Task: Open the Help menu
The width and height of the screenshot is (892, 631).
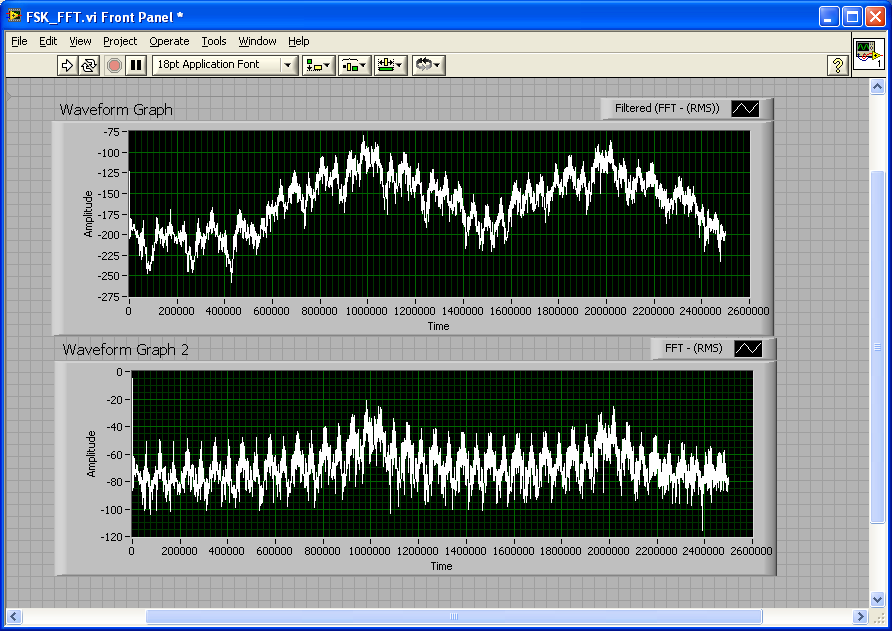Action: 299,41
